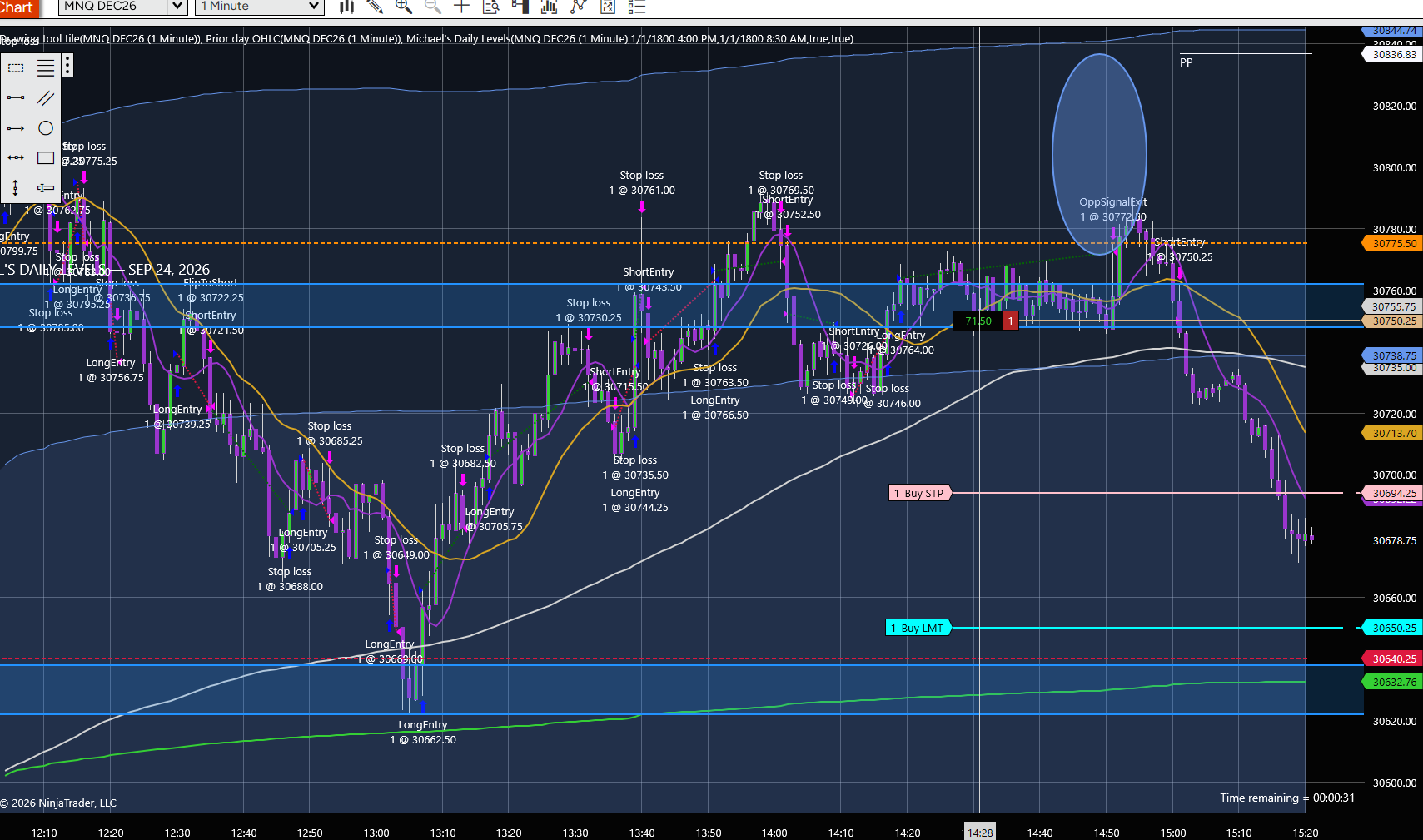Select the crosshair cursor icon
The height and width of the screenshot is (840, 1423).
[462, 7]
